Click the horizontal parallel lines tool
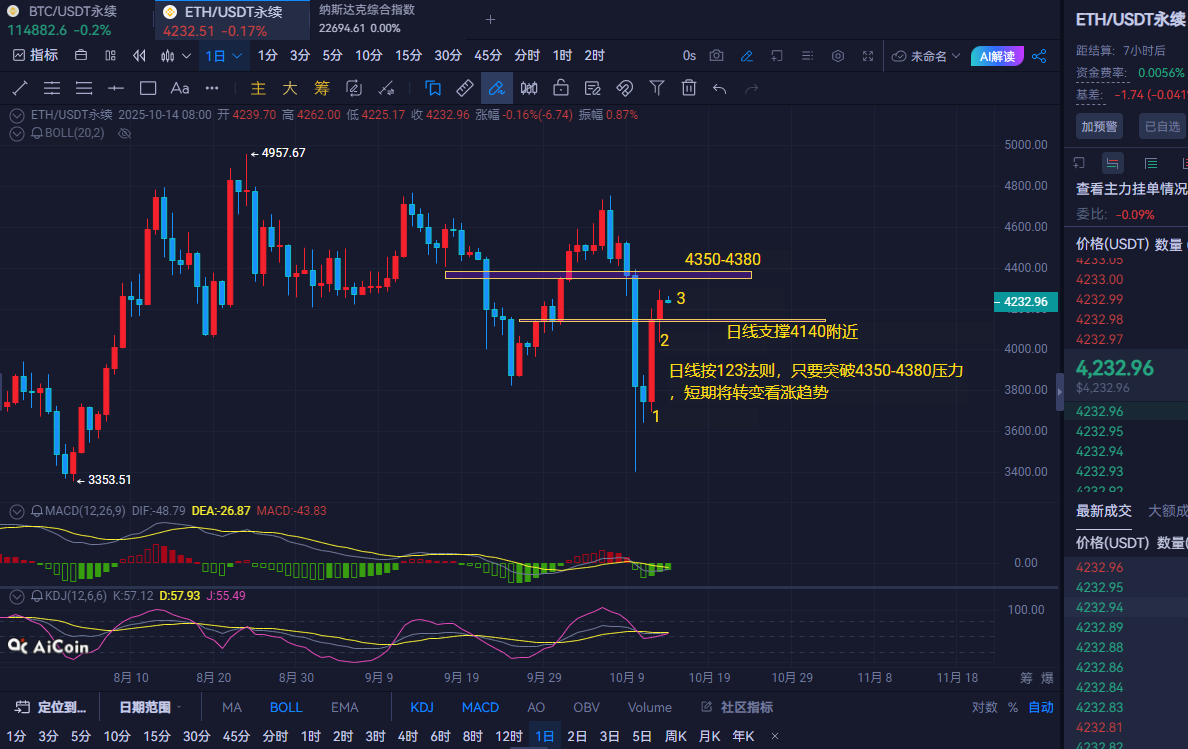Screen dimensions: 1188x749 [52, 89]
